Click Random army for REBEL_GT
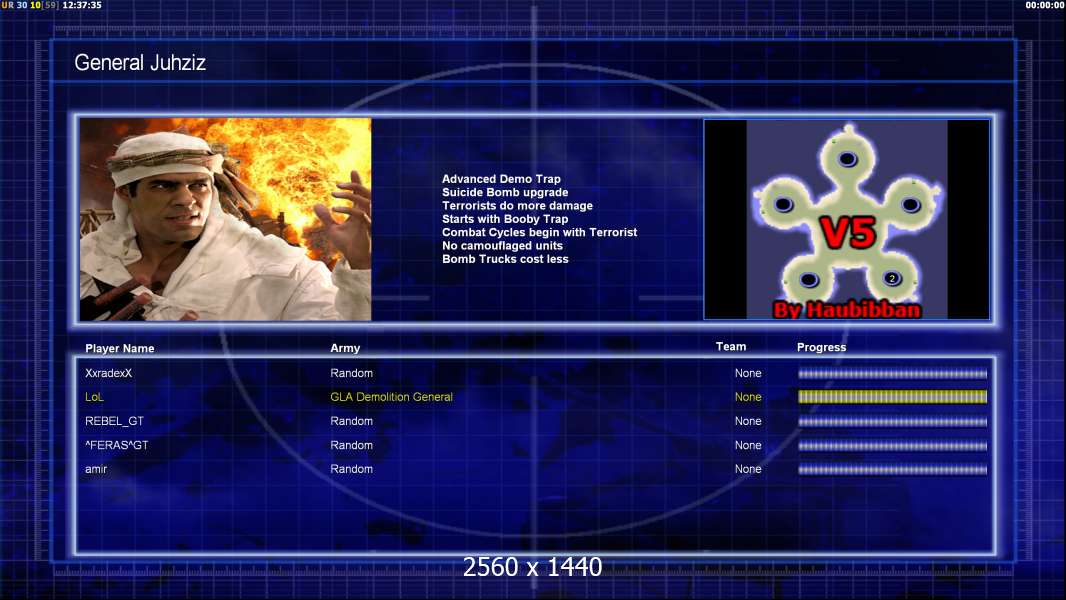The width and height of the screenshot is (1066, 600). point(351,421)
